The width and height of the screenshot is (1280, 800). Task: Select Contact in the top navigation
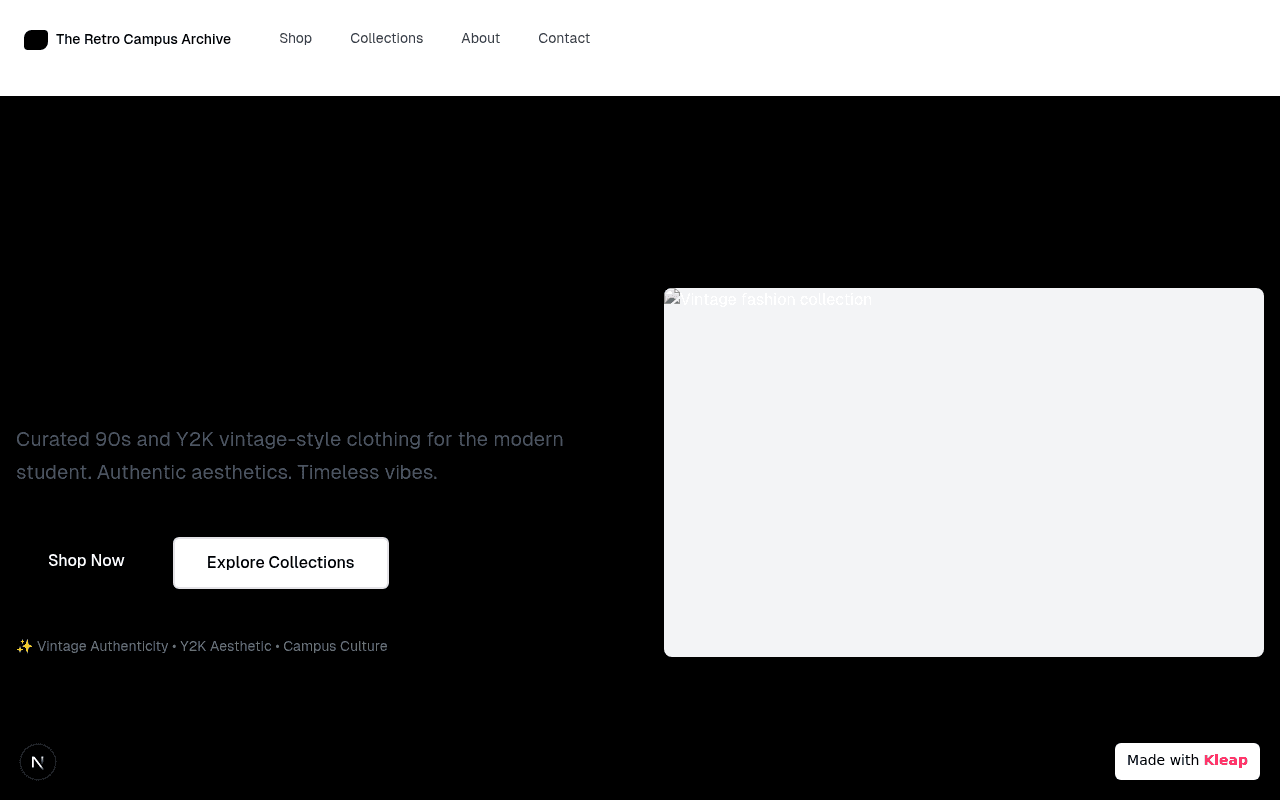pos(564,39)
